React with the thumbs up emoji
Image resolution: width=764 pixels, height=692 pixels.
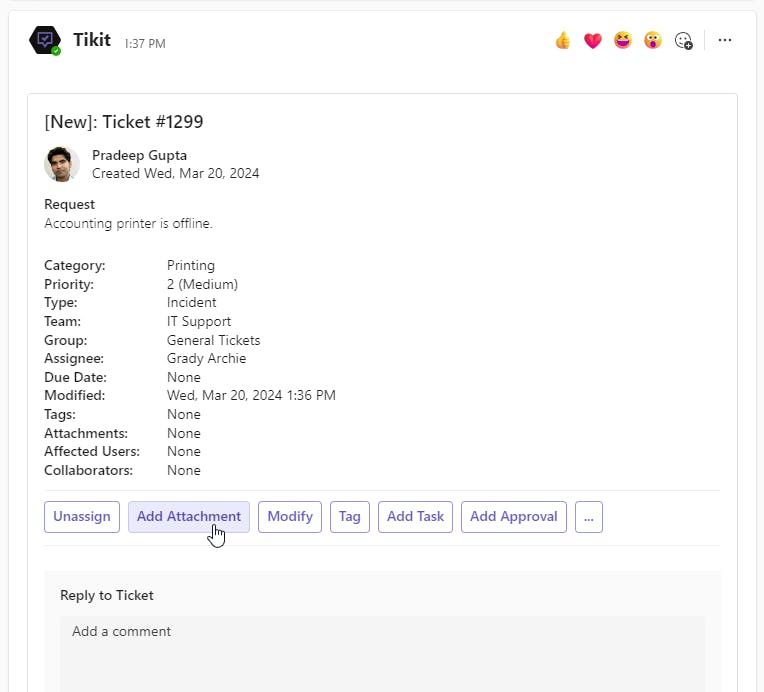[563, 41]
